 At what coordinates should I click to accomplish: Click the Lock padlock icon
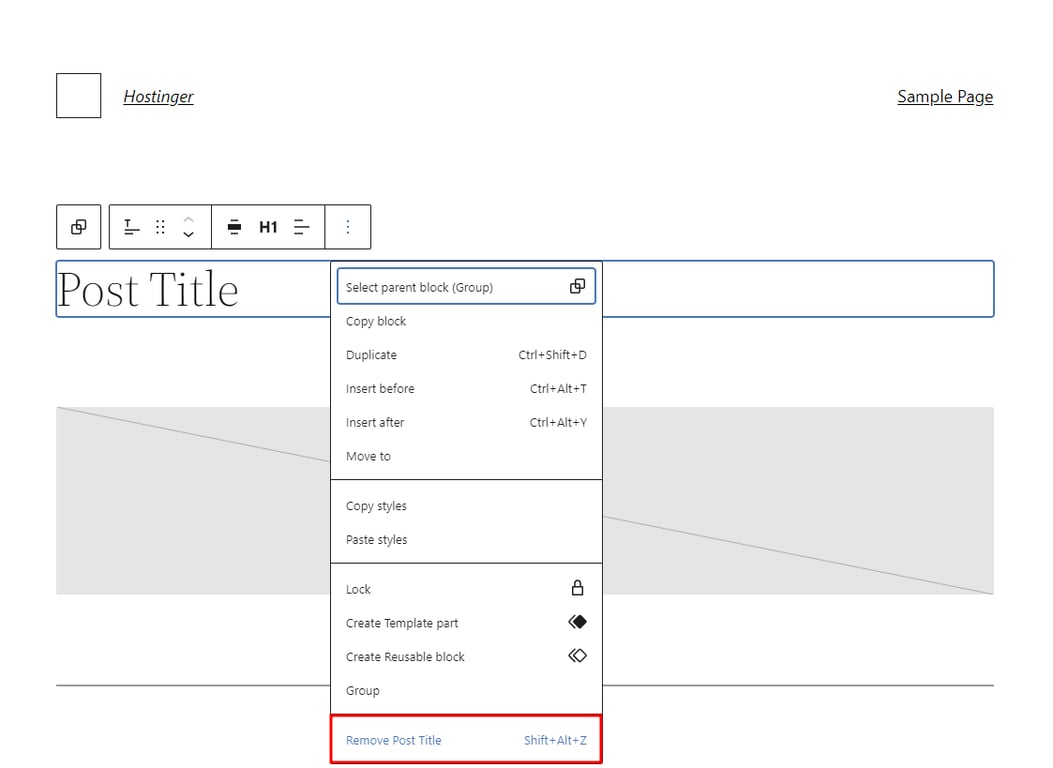point(577,589)
